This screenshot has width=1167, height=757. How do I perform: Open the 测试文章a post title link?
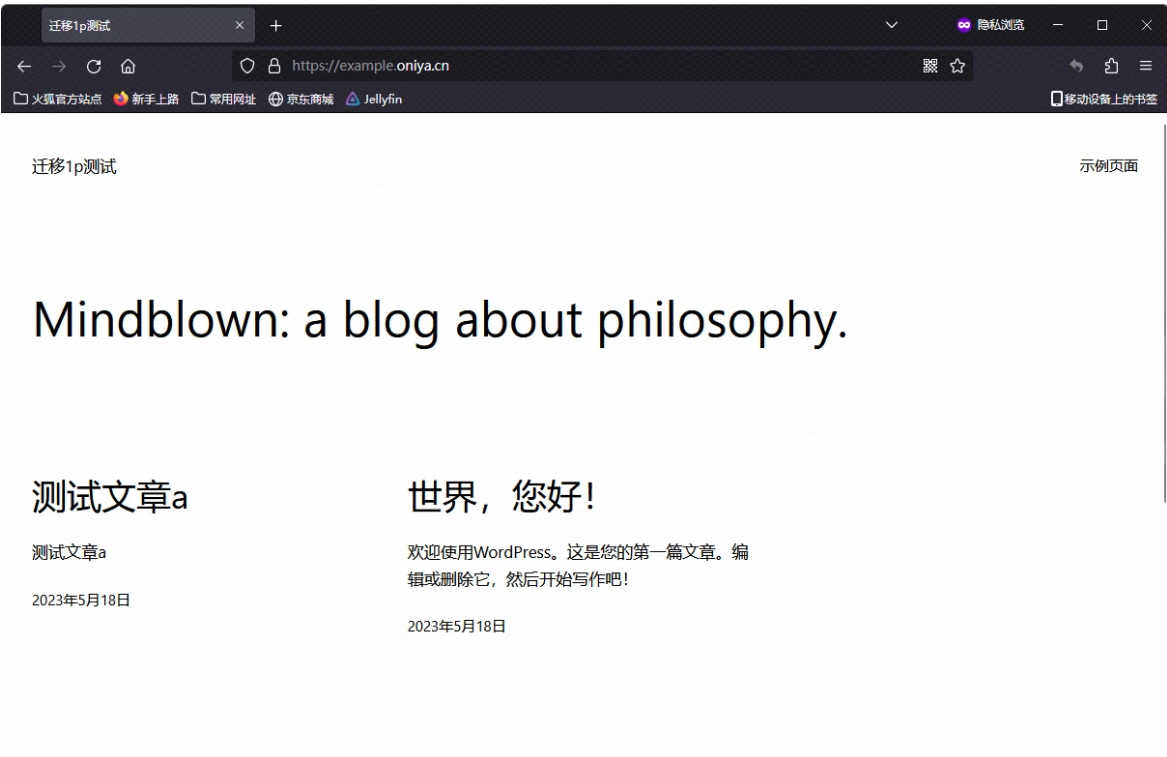click(x=110, y=497)
